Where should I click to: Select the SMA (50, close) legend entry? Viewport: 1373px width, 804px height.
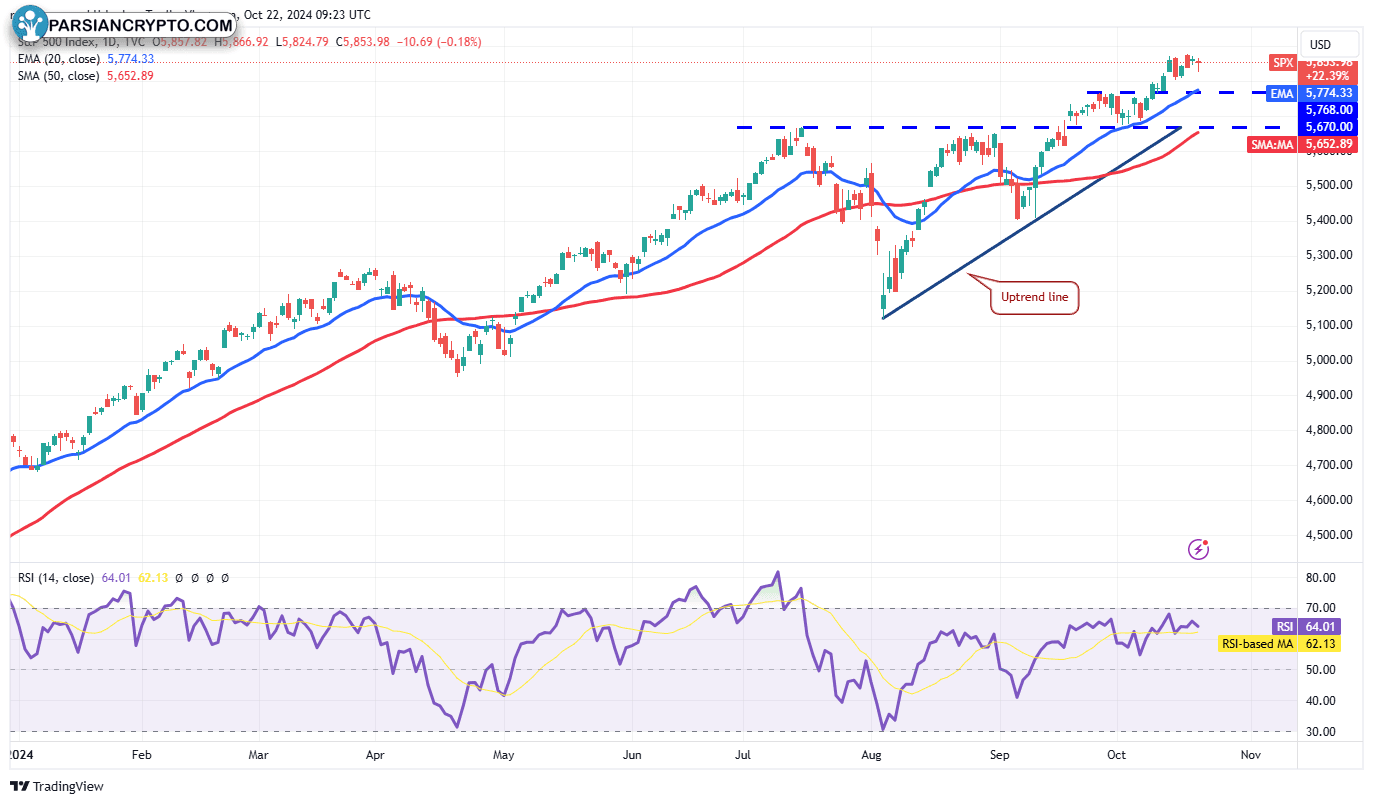(x=58, y=76)
